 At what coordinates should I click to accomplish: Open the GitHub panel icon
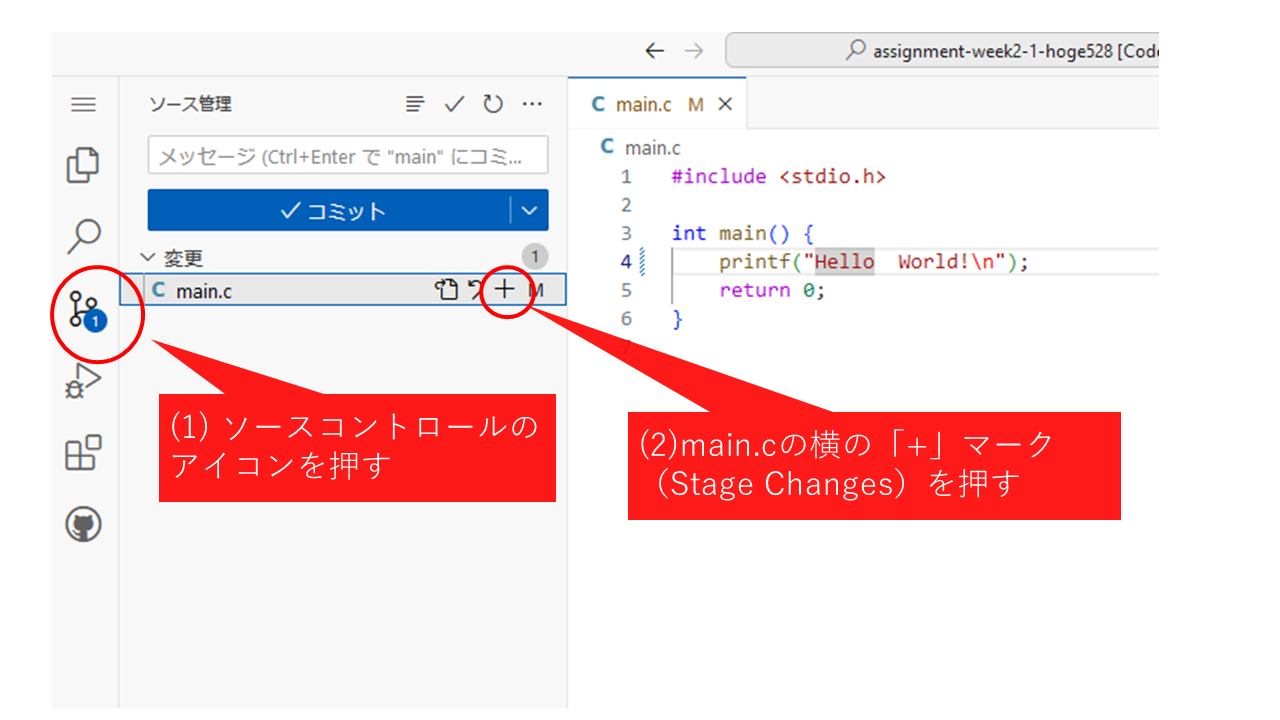click(84, 524)
